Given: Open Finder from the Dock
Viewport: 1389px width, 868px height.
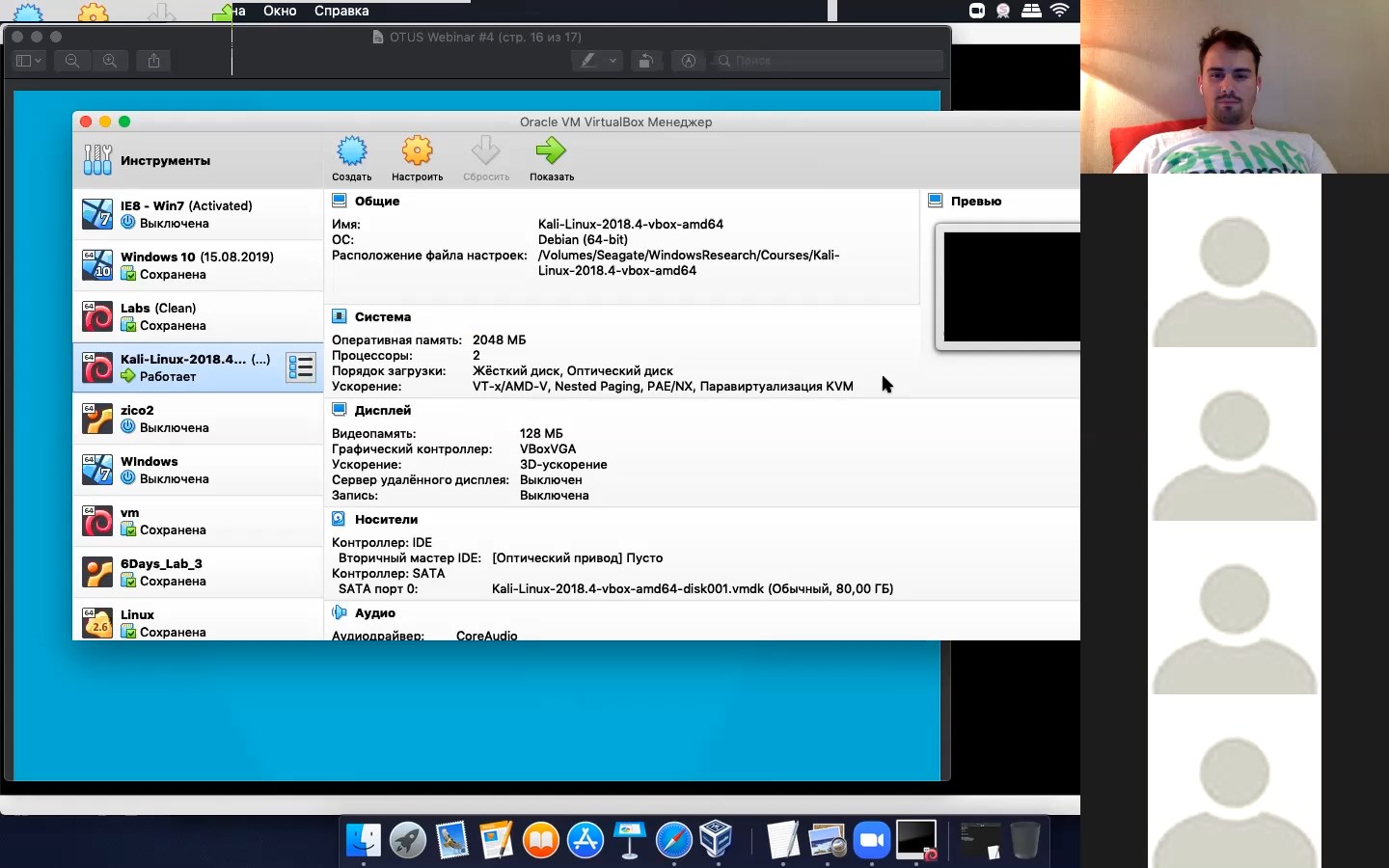Looking at the screenshot, I should [x=364, y=840].
